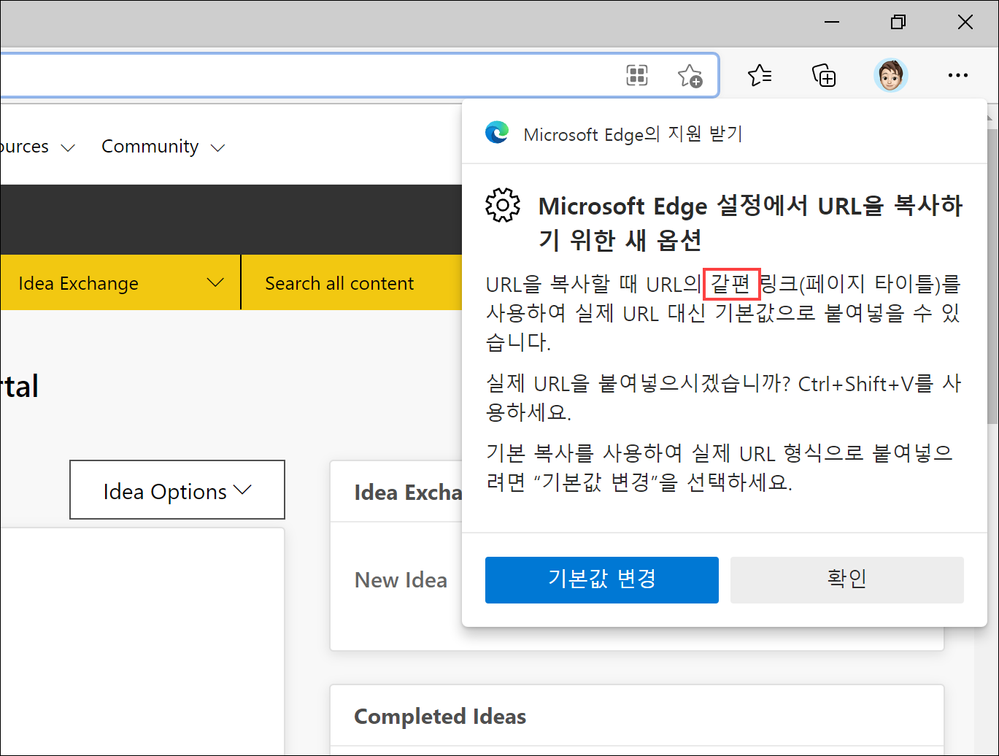
Task: Click the grid apps icon in address bar
Action: pyautogui.click(x=636, y=75)
